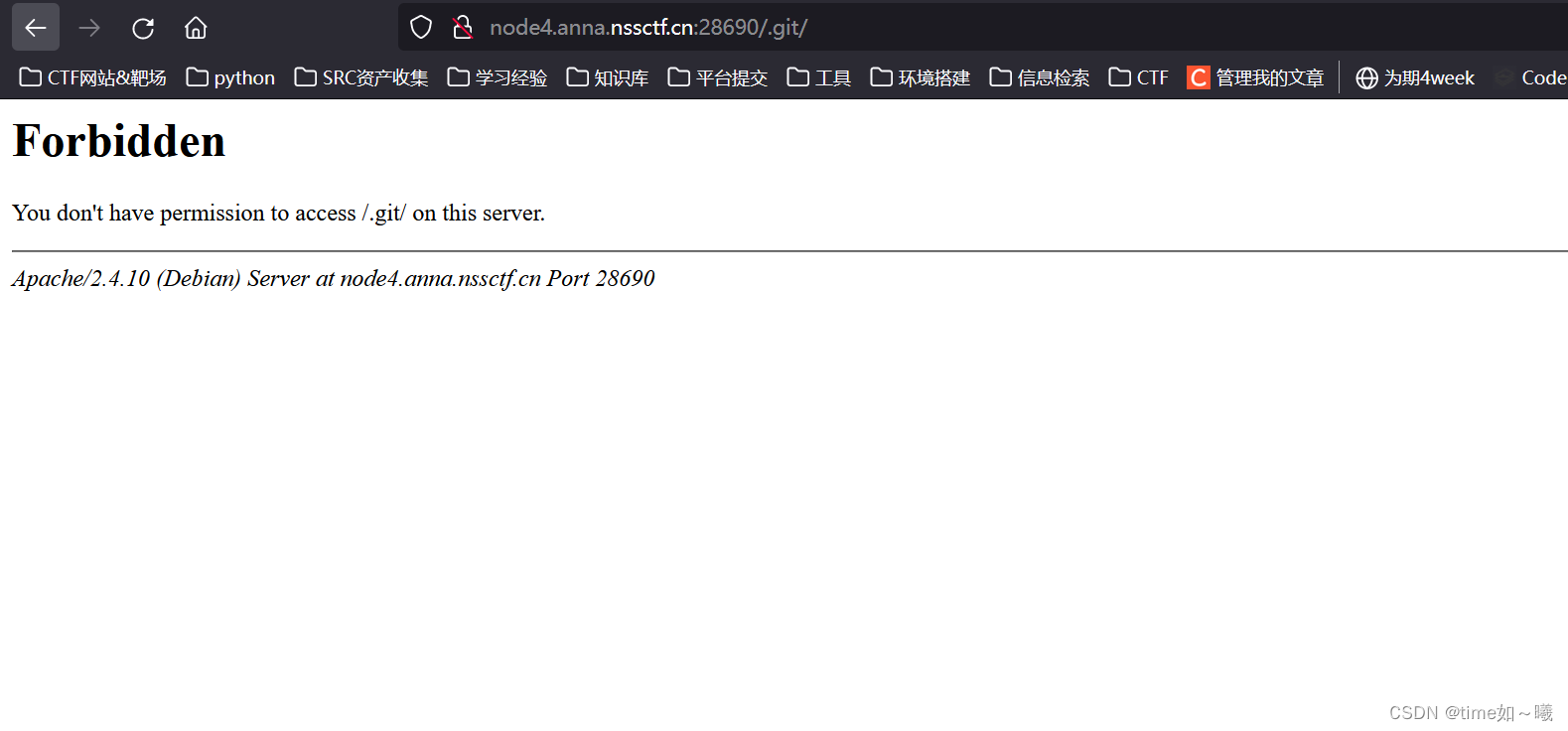This screenshot has height=731, width=1568.
Task: Click the 'You don't have permission' message
Action: 278,213
